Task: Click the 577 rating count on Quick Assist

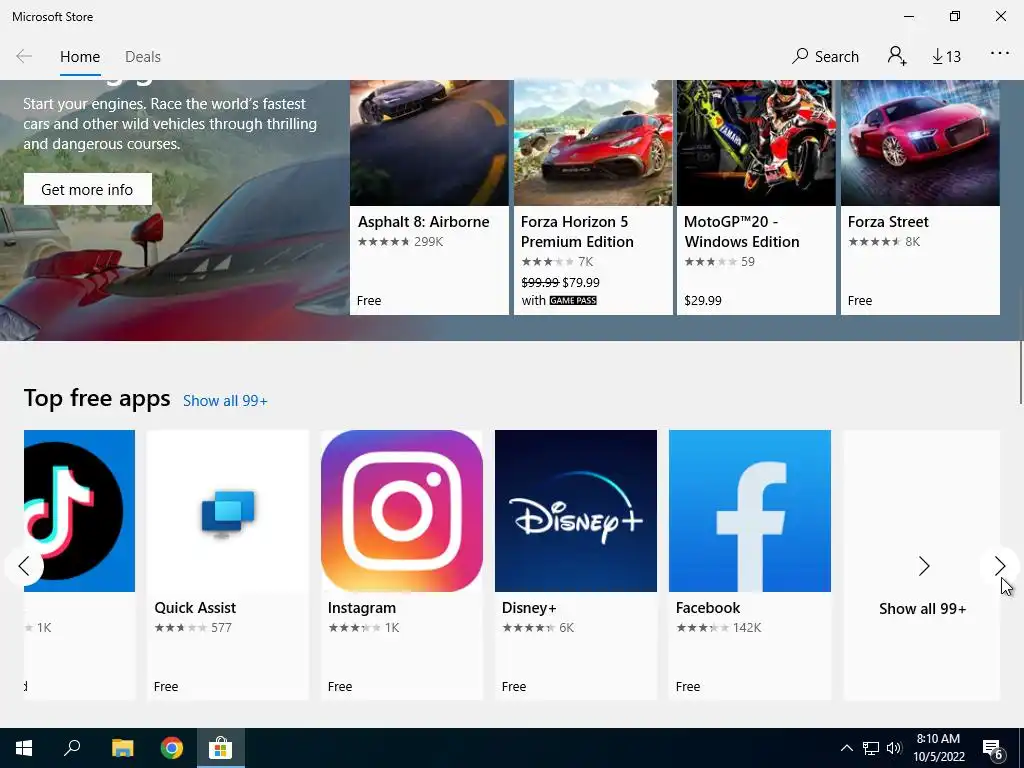Action: pos(221,628)
